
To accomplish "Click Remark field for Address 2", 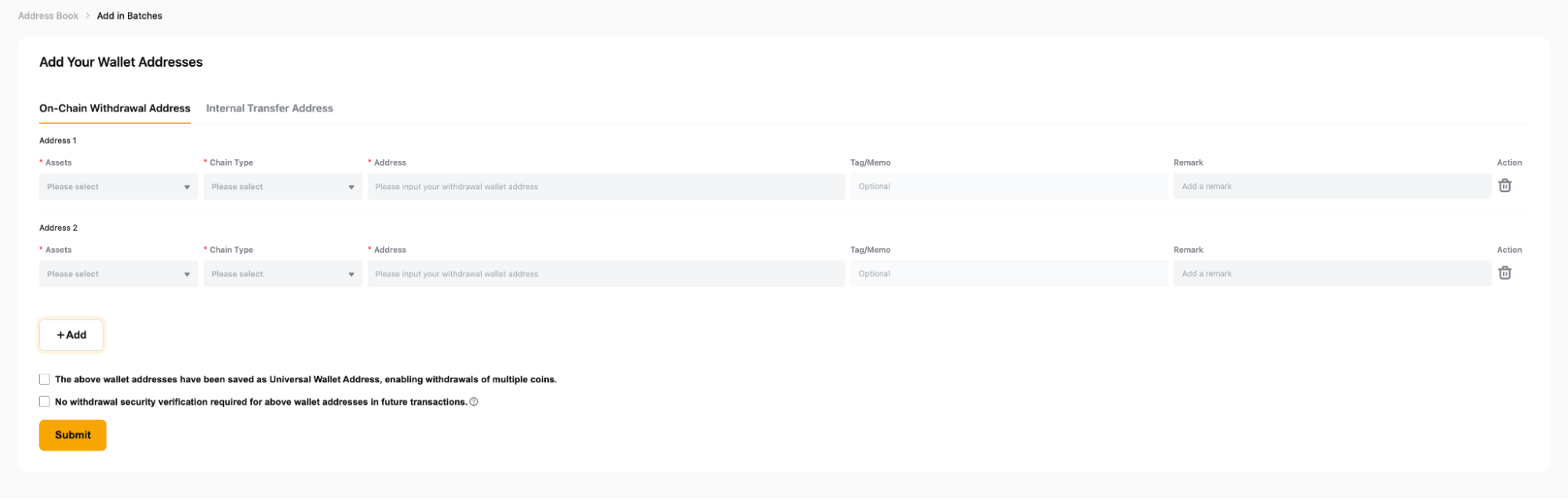I will (x=1331, y=274).
